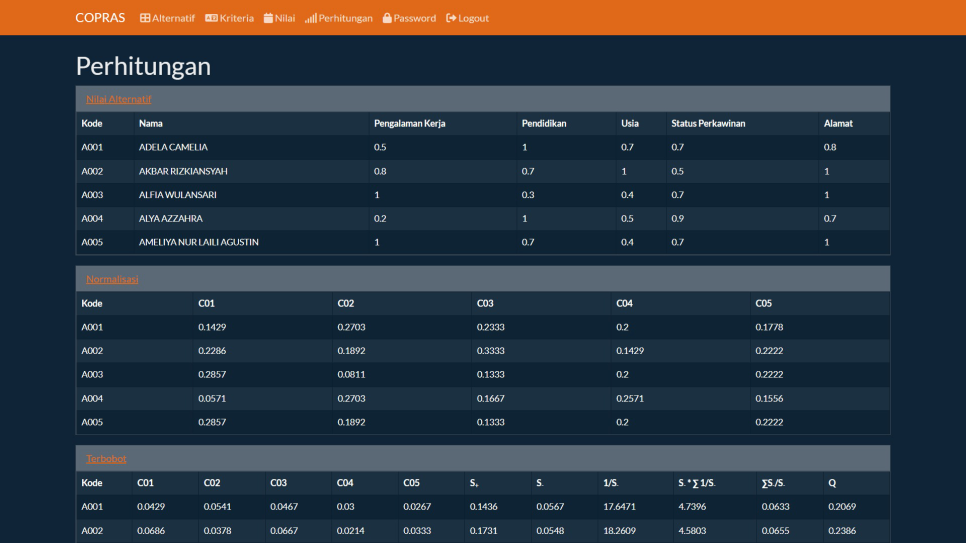
Task: Select name ADELA CAMELIA
Action: pyautogui.click(x=173, y=147)
